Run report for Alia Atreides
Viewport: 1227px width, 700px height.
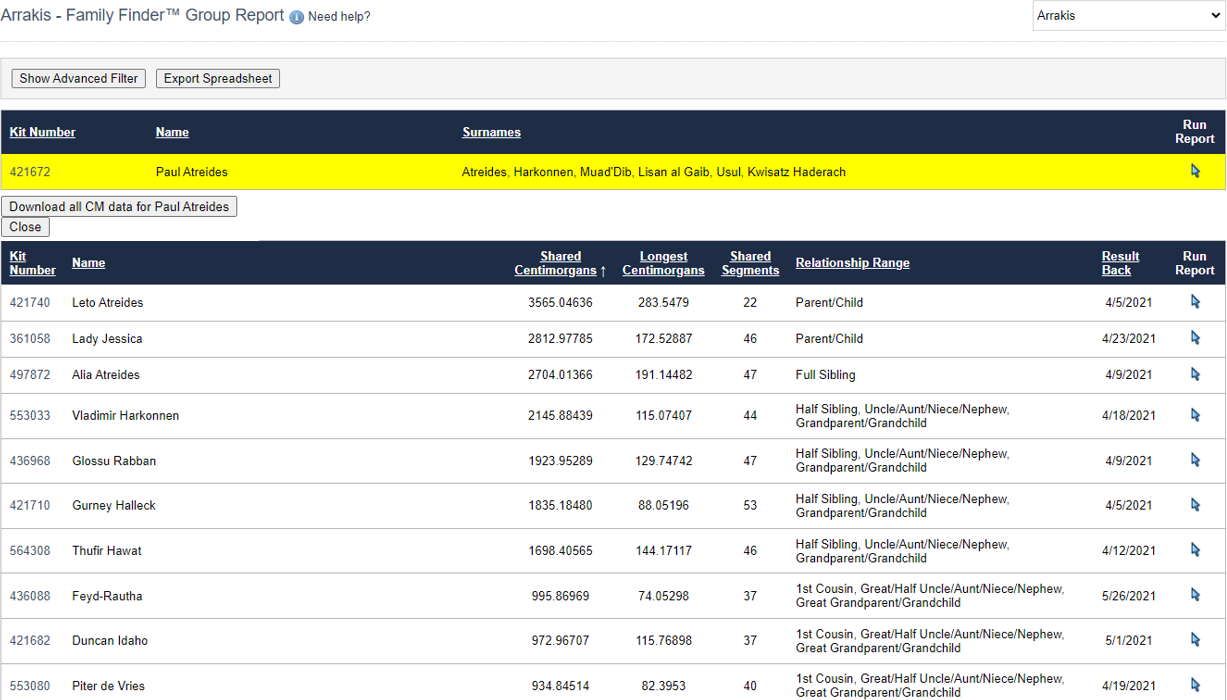tap(1195, 374)
